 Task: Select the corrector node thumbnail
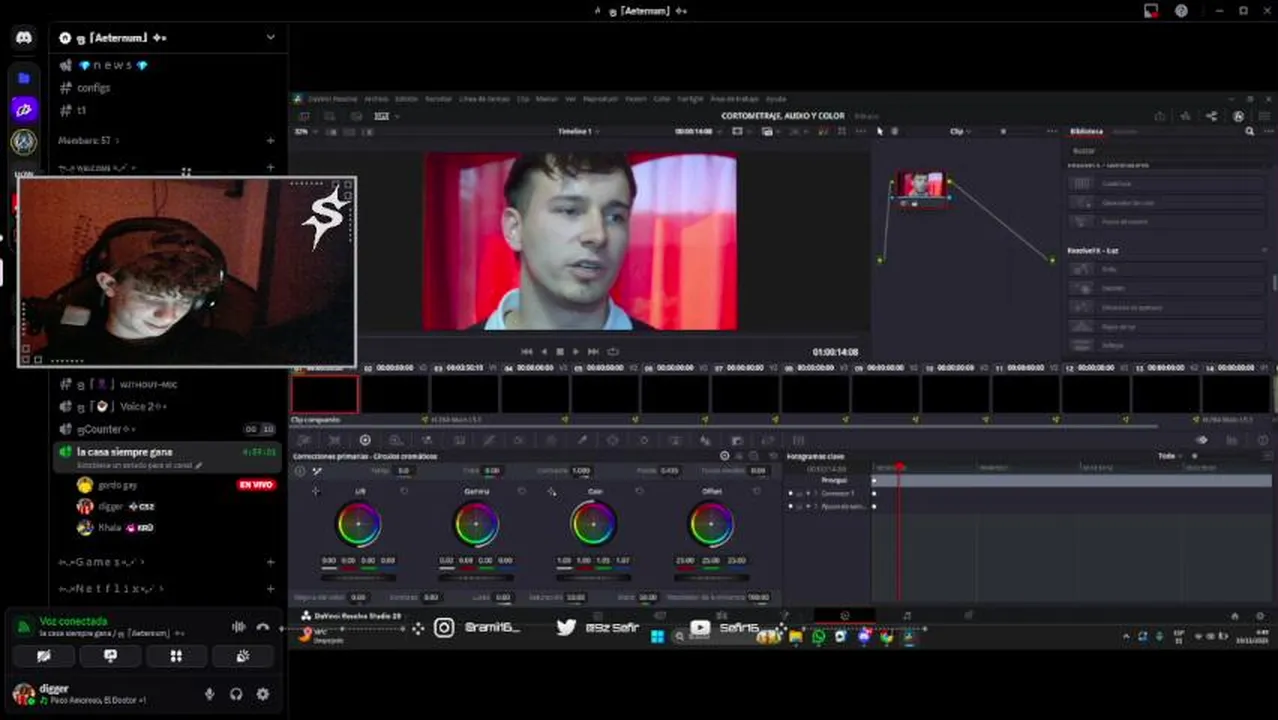[x=920, y=186]
